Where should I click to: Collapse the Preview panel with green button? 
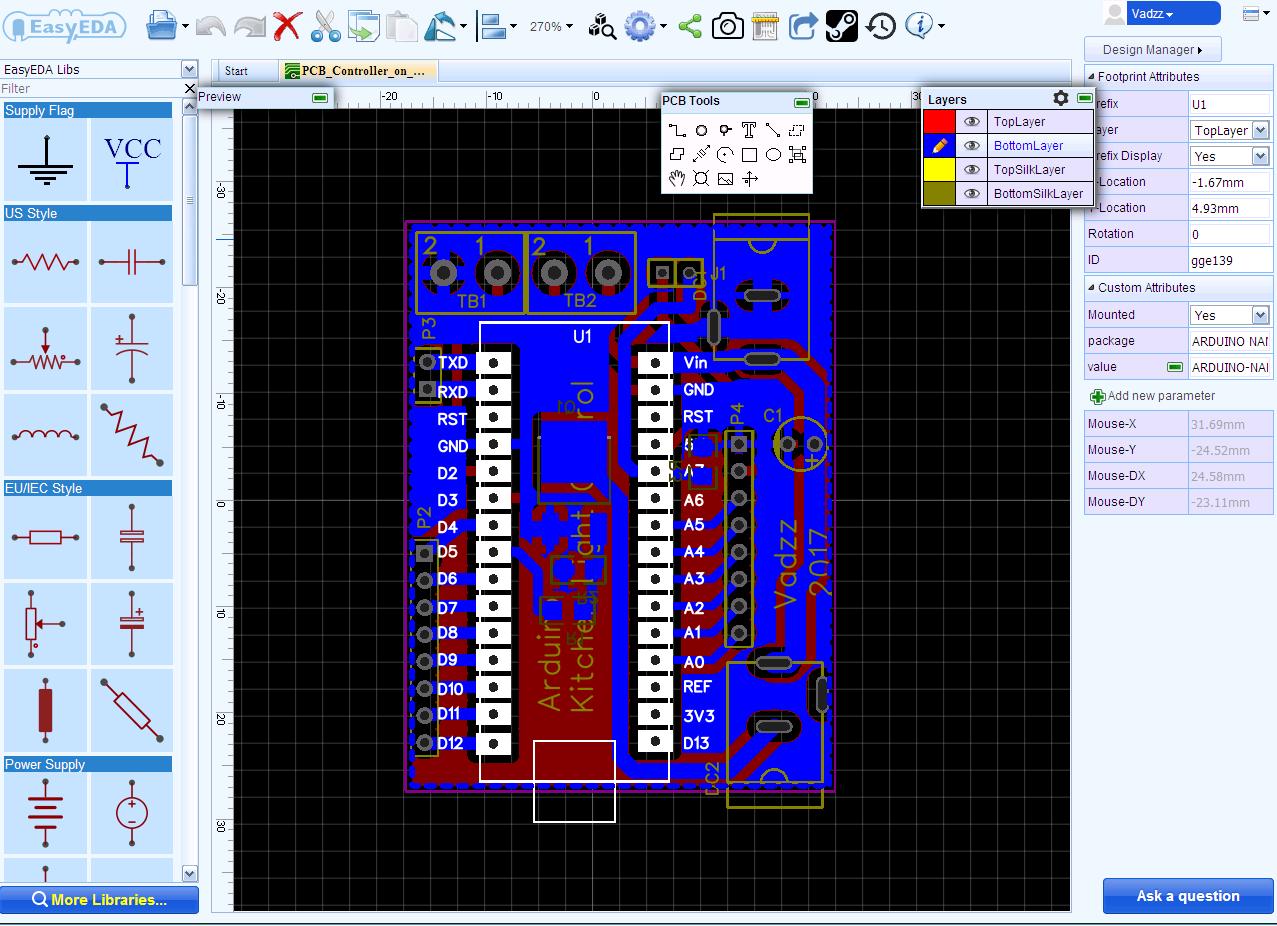pyautogui.click(x=320, y=98)
